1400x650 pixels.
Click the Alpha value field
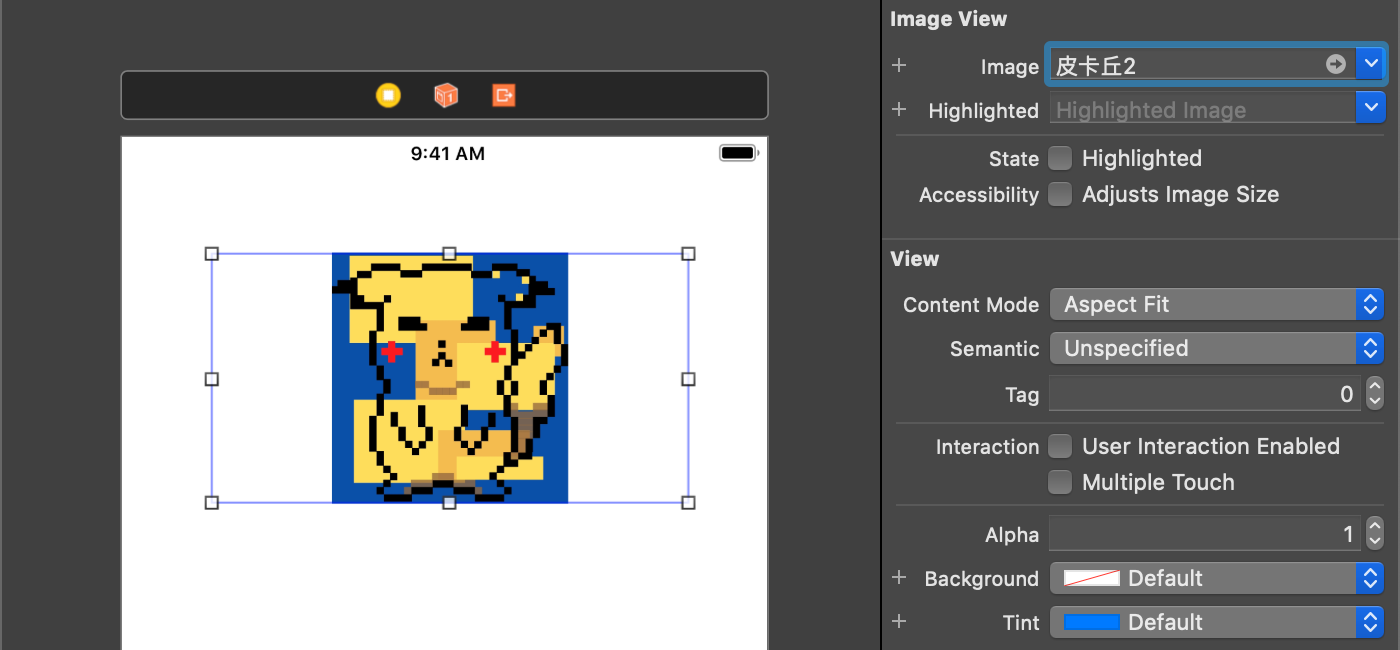pyautogui.click(x=1200, y=534)
